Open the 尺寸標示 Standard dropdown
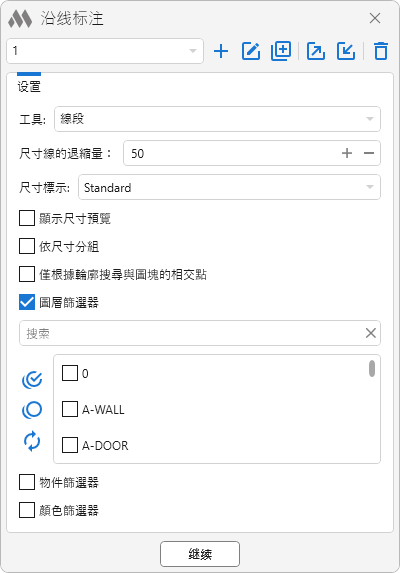Image resolution: width=400 pixels, height=573 pixels. click(x=229, y=187)
